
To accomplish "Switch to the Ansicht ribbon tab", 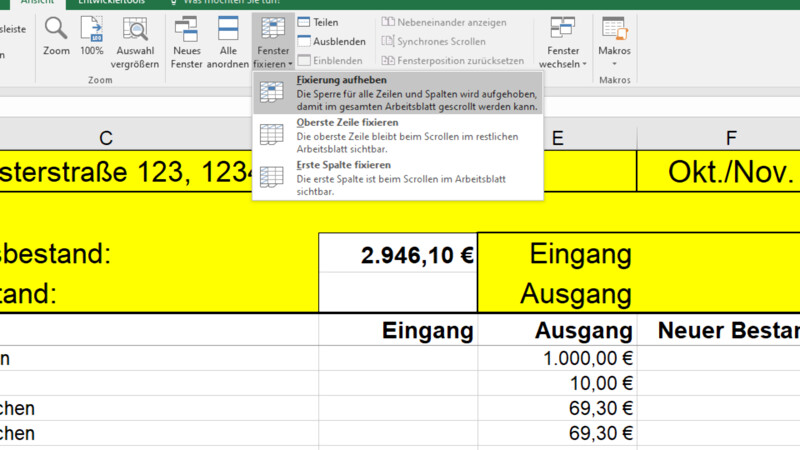I will tap(38, 3).
